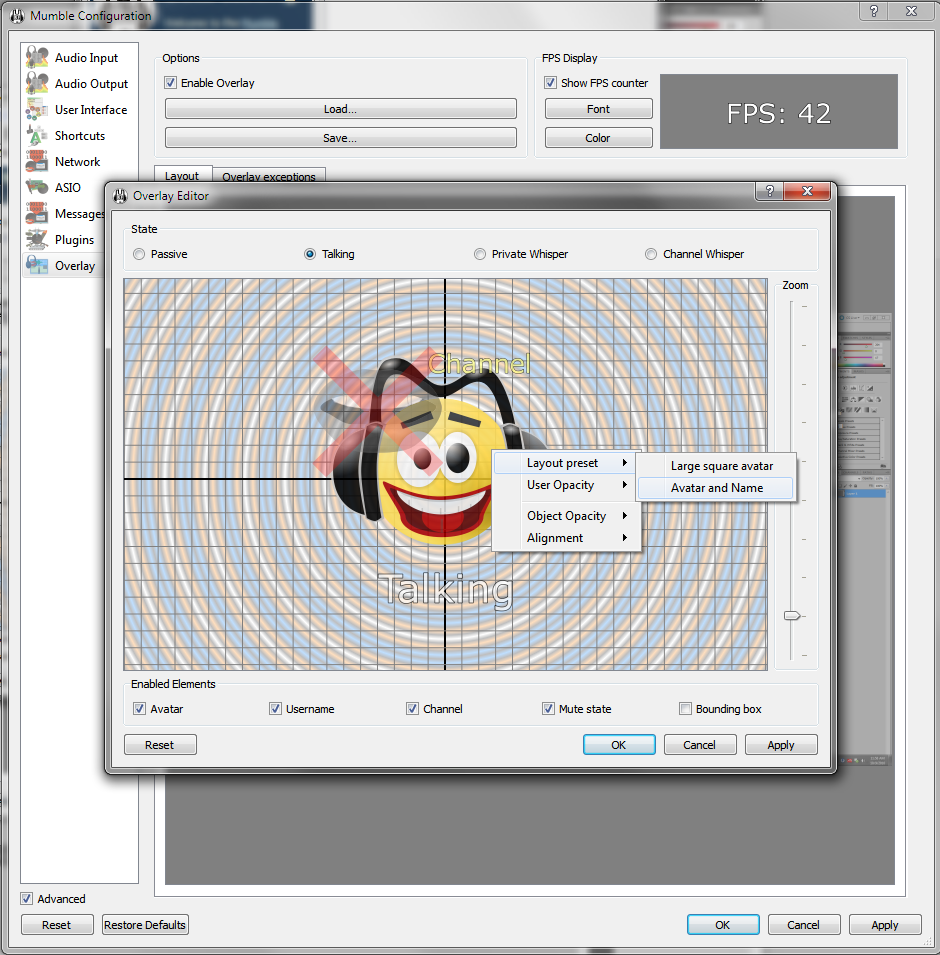Open the FPS Font button
The width and height of the screenshot is (940, 955).
pyautogui.click(x=598, y=109)
